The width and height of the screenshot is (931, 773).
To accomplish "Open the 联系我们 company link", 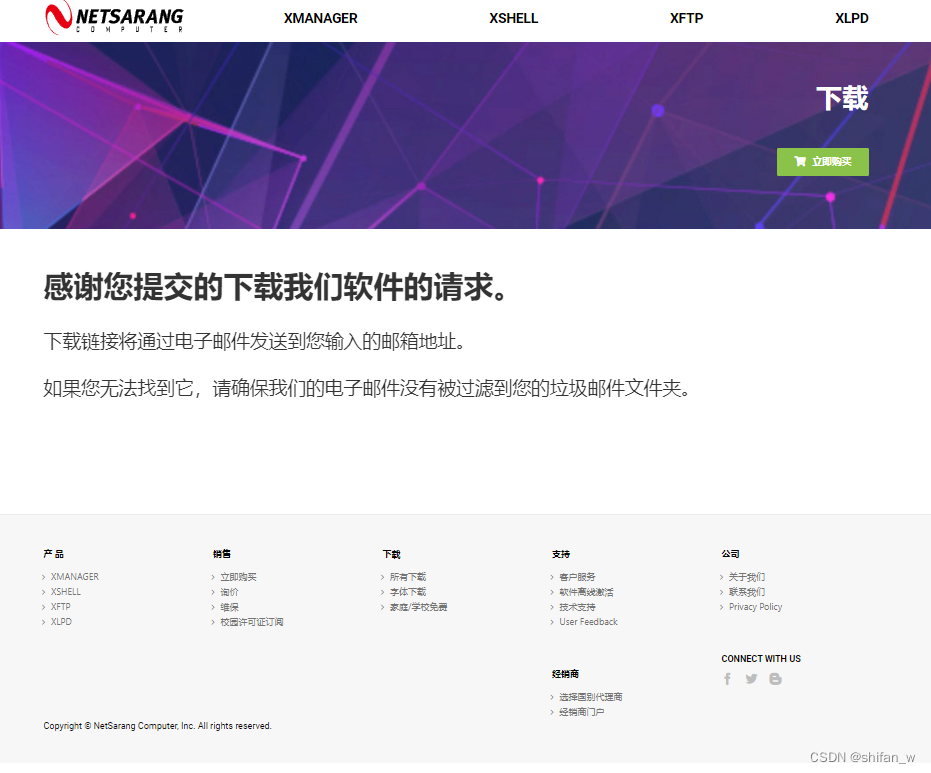I will tap(747, 592).
